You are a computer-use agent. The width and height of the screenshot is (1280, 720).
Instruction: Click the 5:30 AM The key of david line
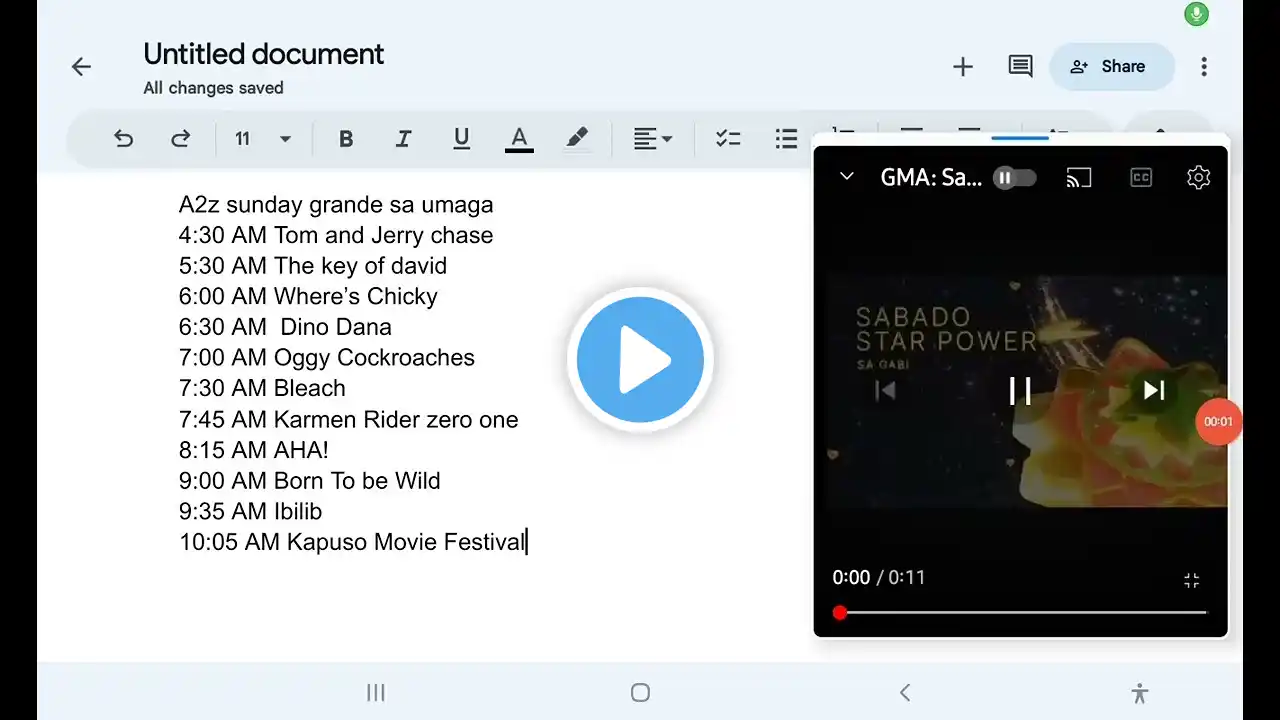tap(313, 266)
